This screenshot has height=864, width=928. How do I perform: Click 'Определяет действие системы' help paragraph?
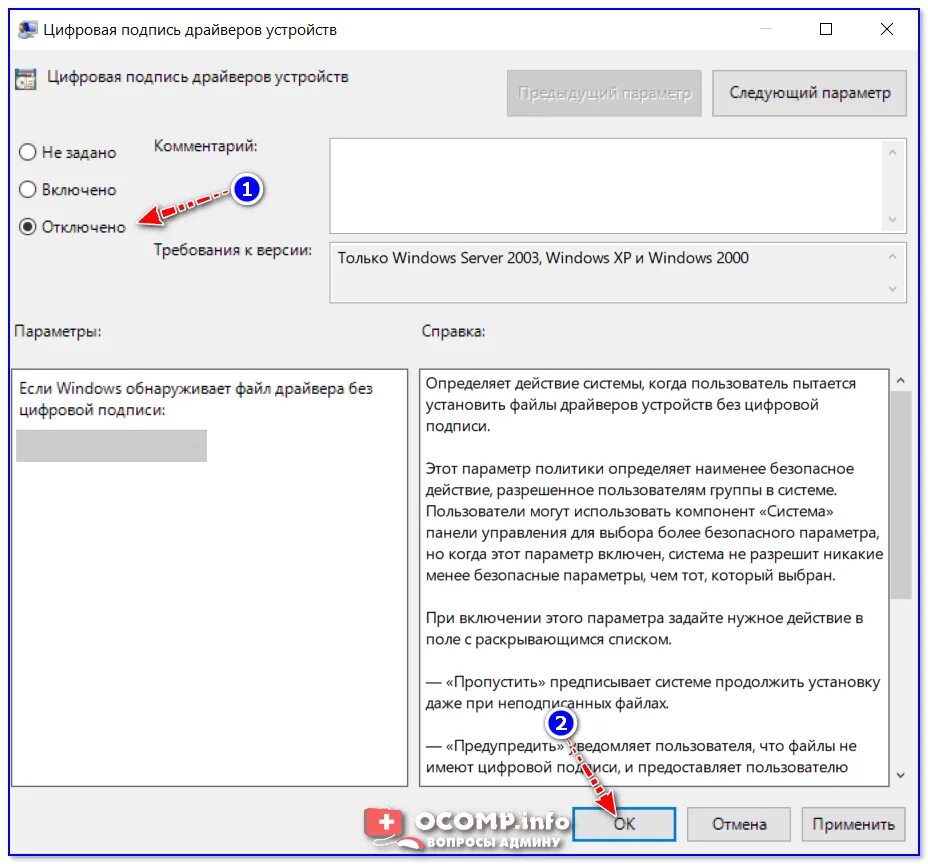click(640, 405)
